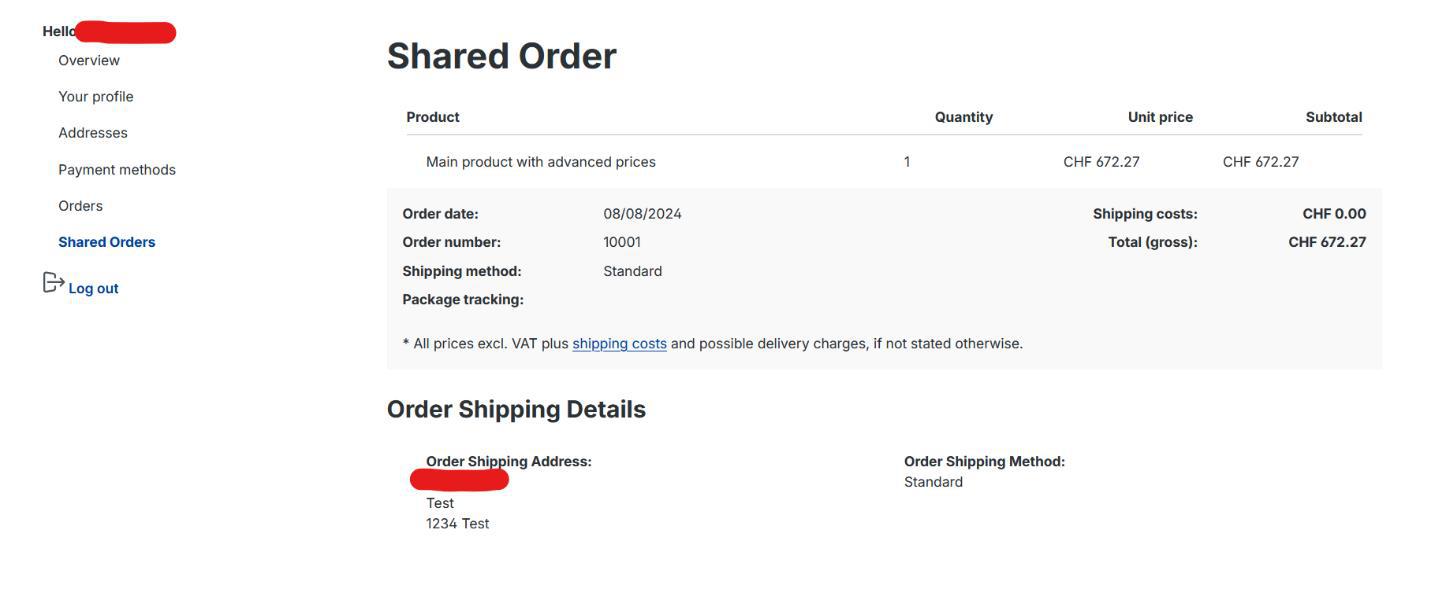Click the Log out door icon

(x=53, y=284)
